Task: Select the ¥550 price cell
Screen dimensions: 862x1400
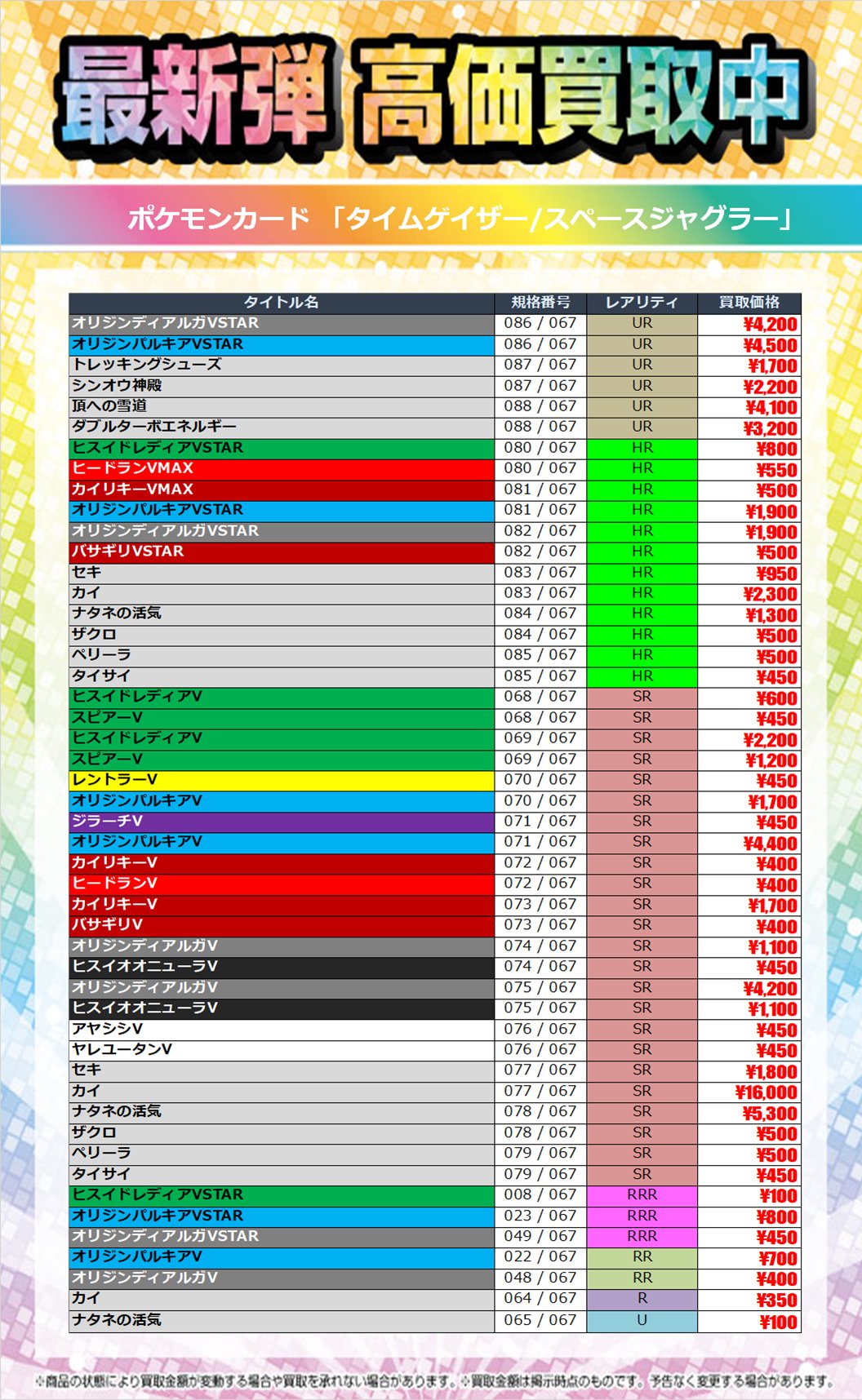Action: (x=749, y=468)
